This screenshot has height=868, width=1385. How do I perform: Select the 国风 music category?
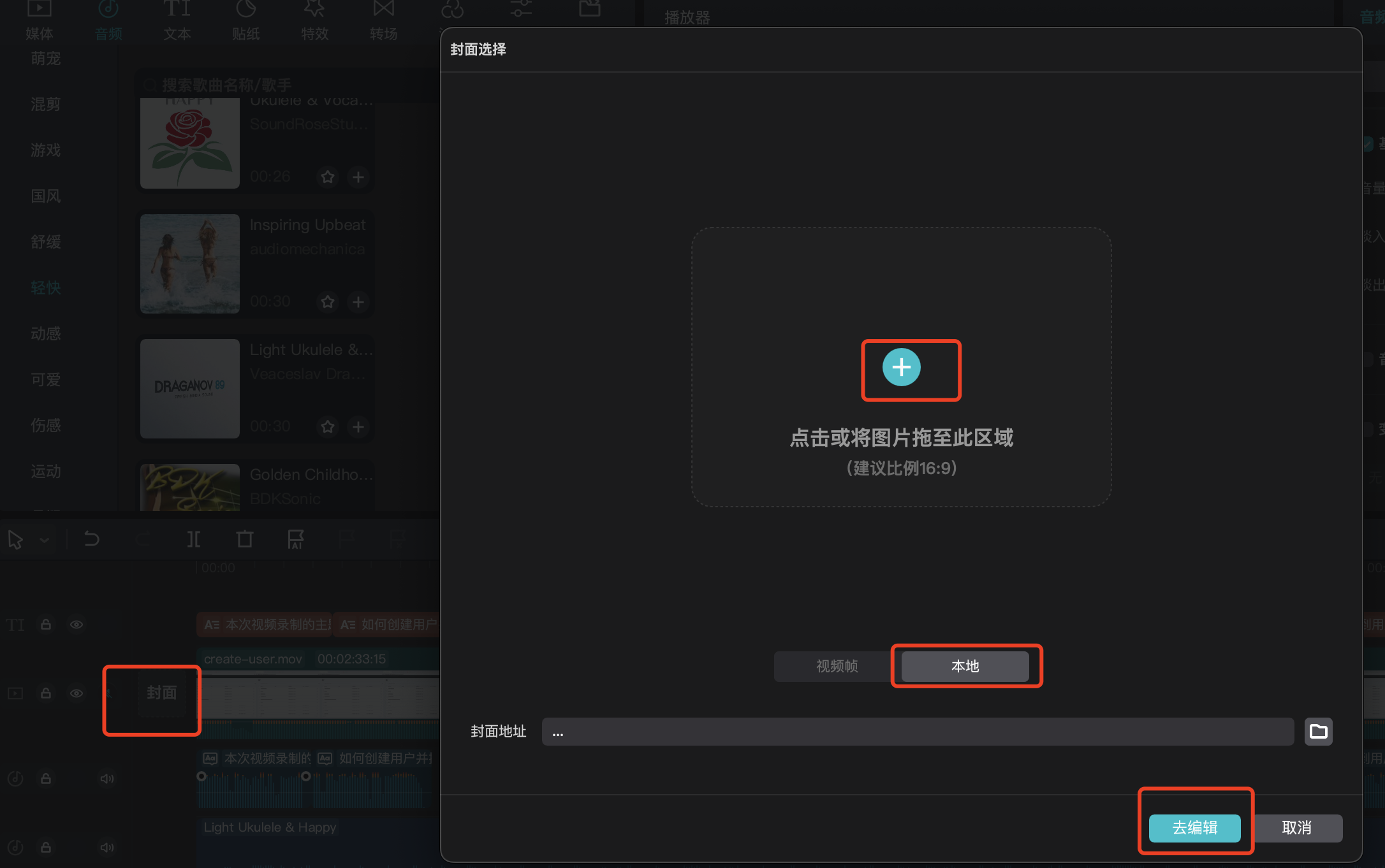coord(45,196)
